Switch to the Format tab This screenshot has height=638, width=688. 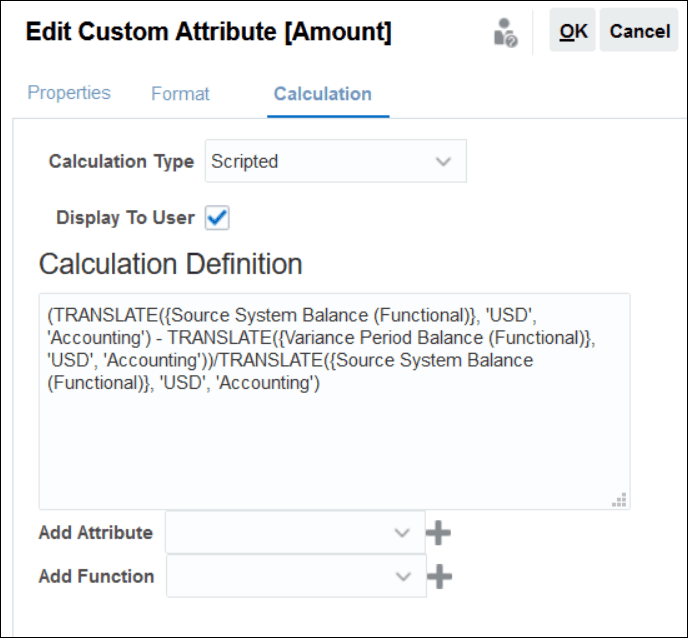180,94
